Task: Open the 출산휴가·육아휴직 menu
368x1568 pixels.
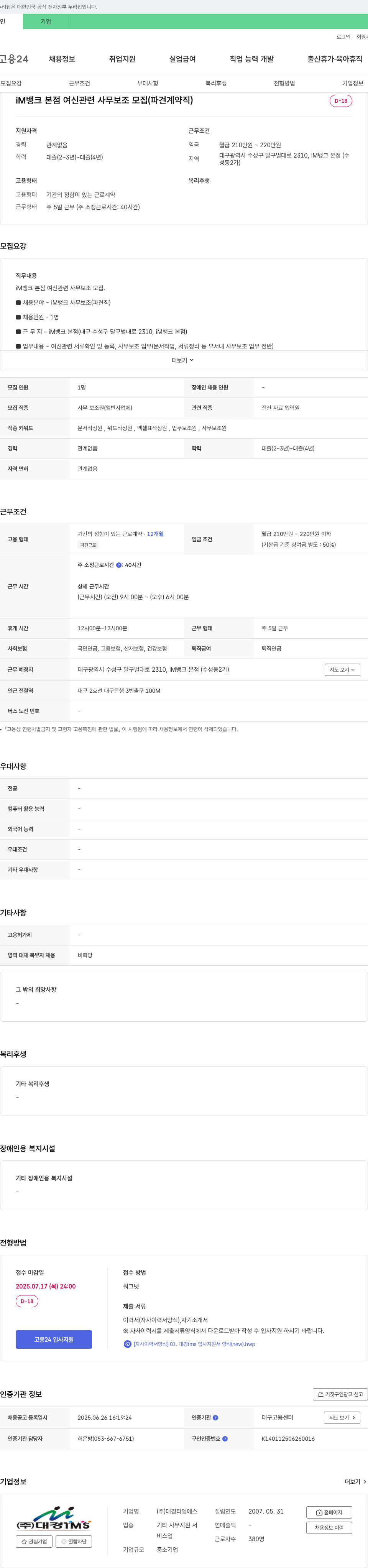Action: click(335, 59)
